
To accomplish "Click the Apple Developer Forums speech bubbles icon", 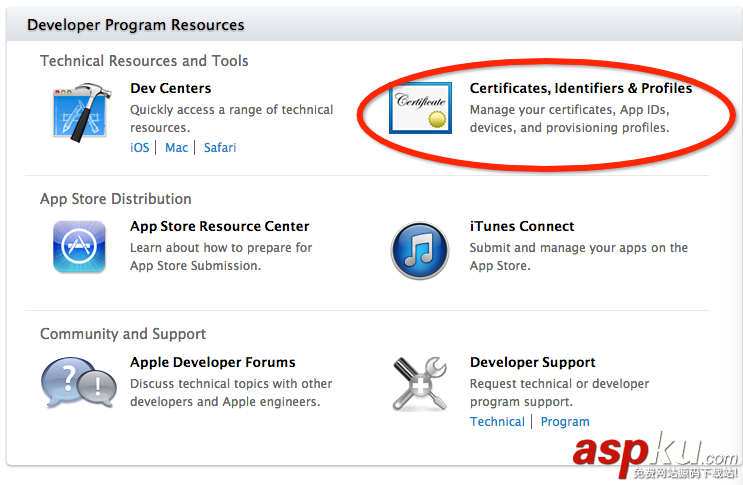I will click(79, 384).
